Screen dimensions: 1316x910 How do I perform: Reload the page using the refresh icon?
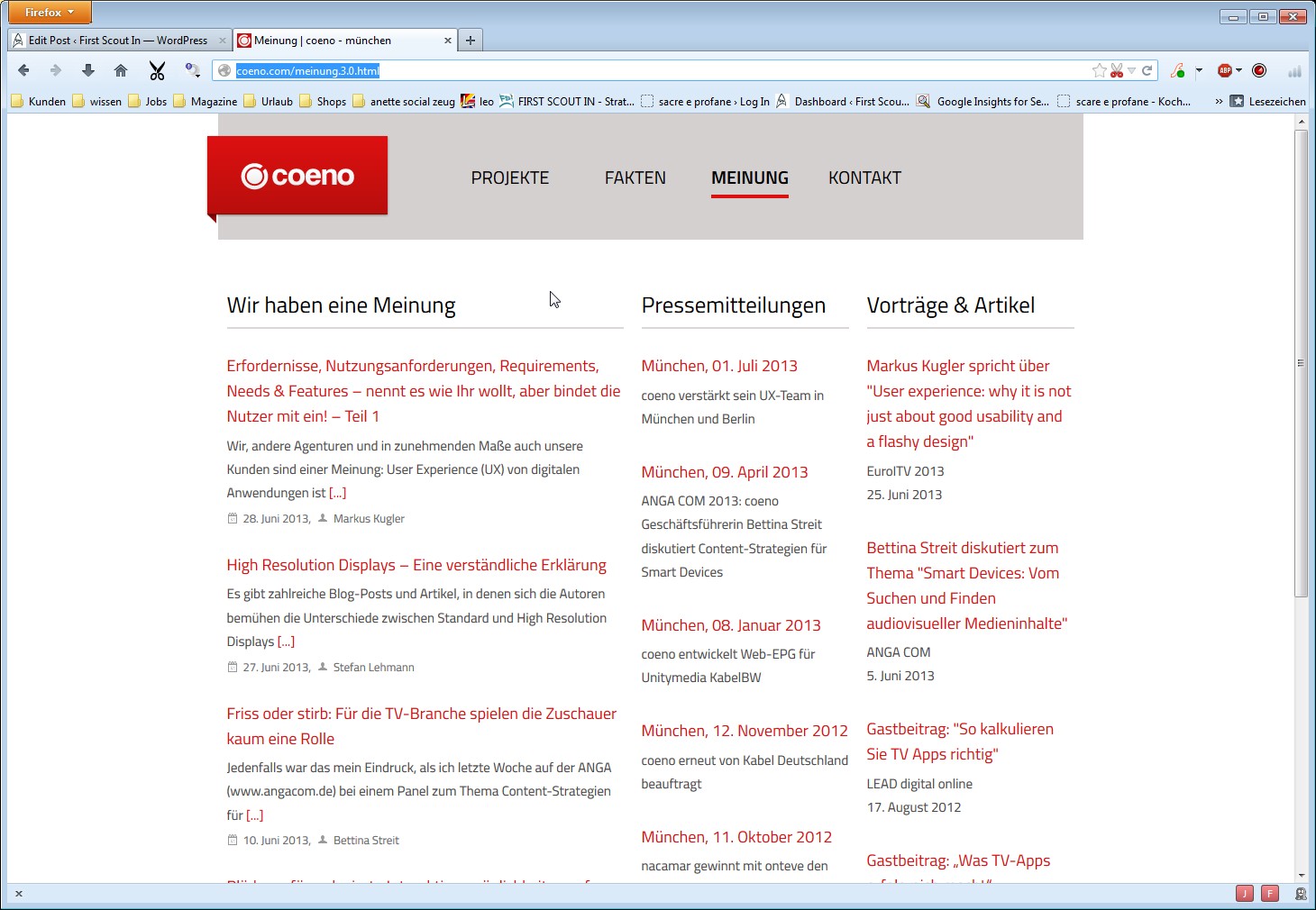coord(1147,70)
